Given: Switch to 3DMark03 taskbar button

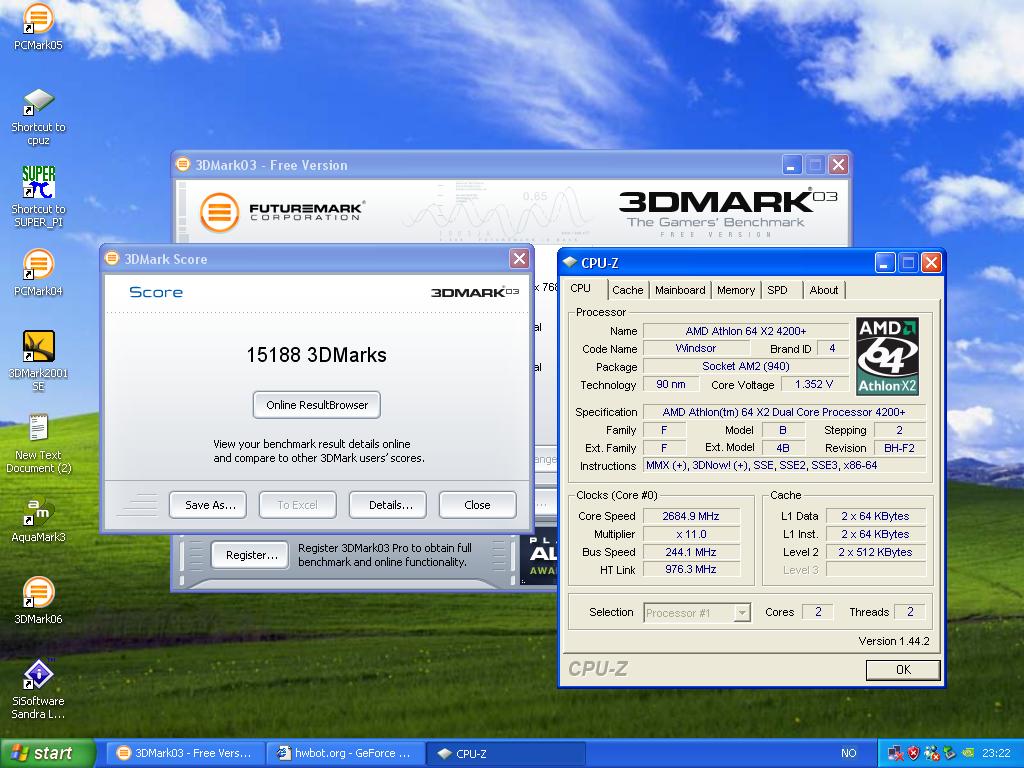Looking at the screenshot, I should (x=185, y=753).
